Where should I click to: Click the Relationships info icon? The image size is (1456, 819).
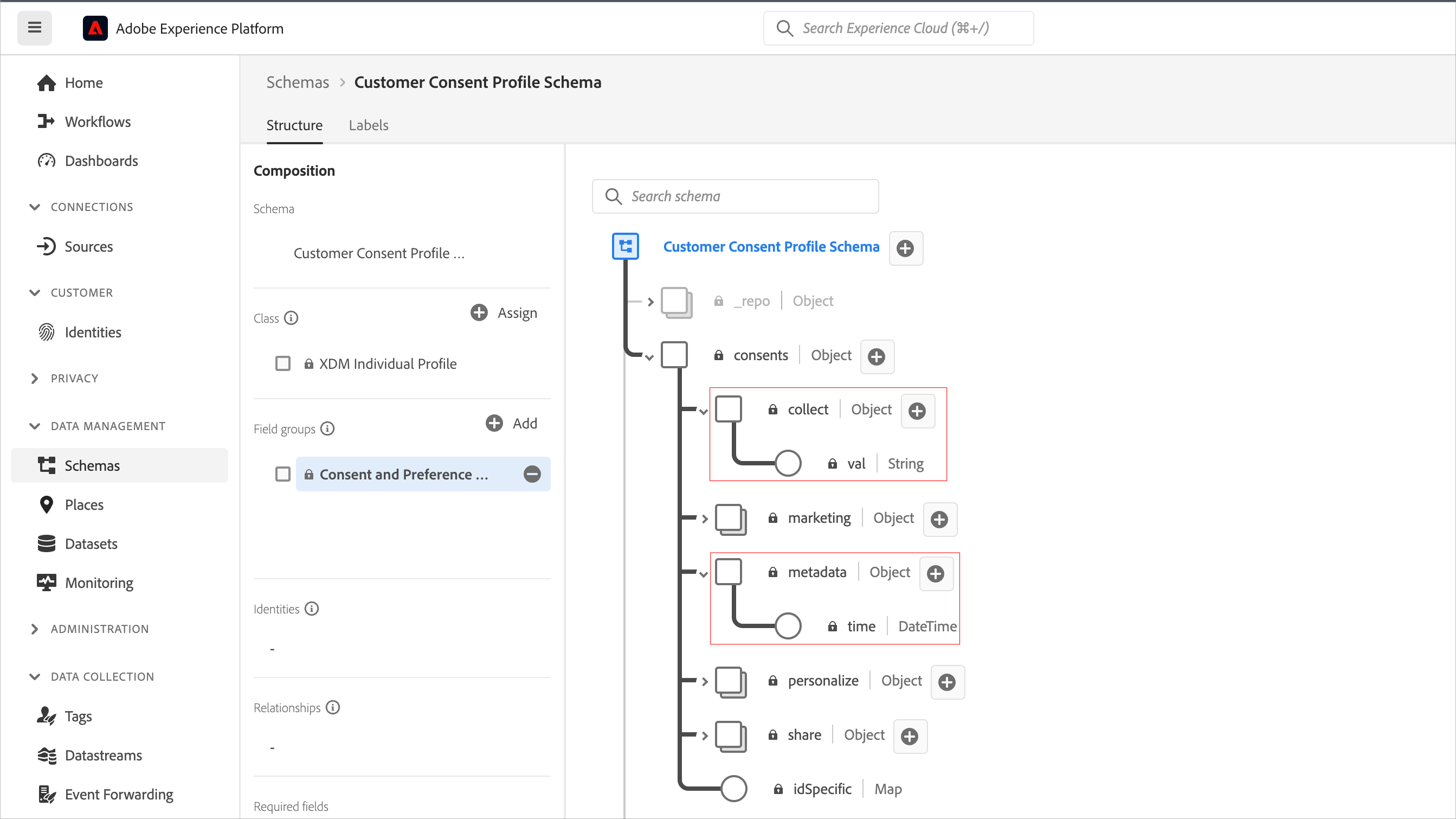pyautogui.click(x=333, y=708)
